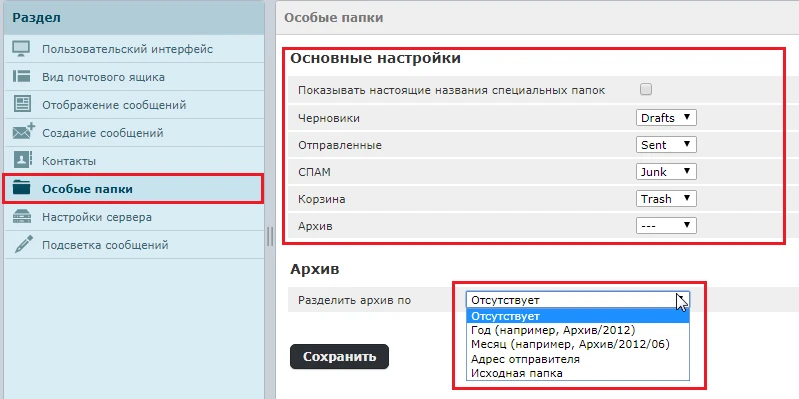Click the folder icon beside Особые папки
This screenshot has width=799, height=399.
[x=22, y=188]
